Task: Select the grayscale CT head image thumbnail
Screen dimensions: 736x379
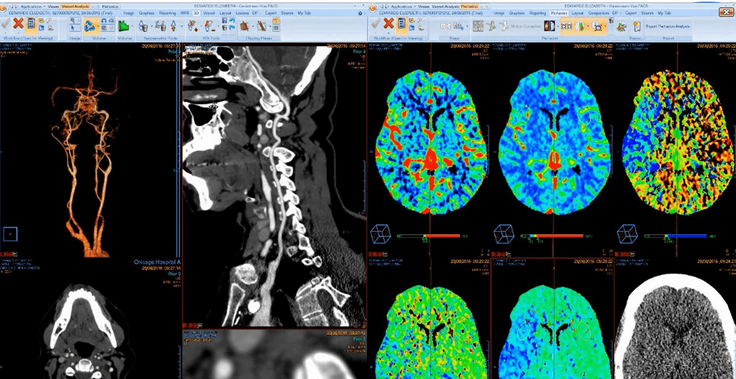Action: (675, 326)
